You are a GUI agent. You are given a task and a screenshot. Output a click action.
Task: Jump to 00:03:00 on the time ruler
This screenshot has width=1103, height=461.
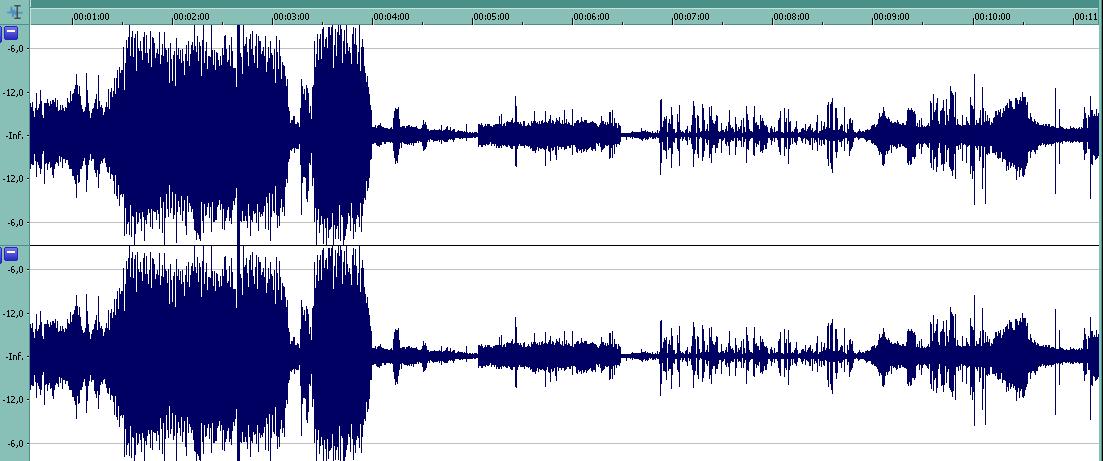point(290,17)
